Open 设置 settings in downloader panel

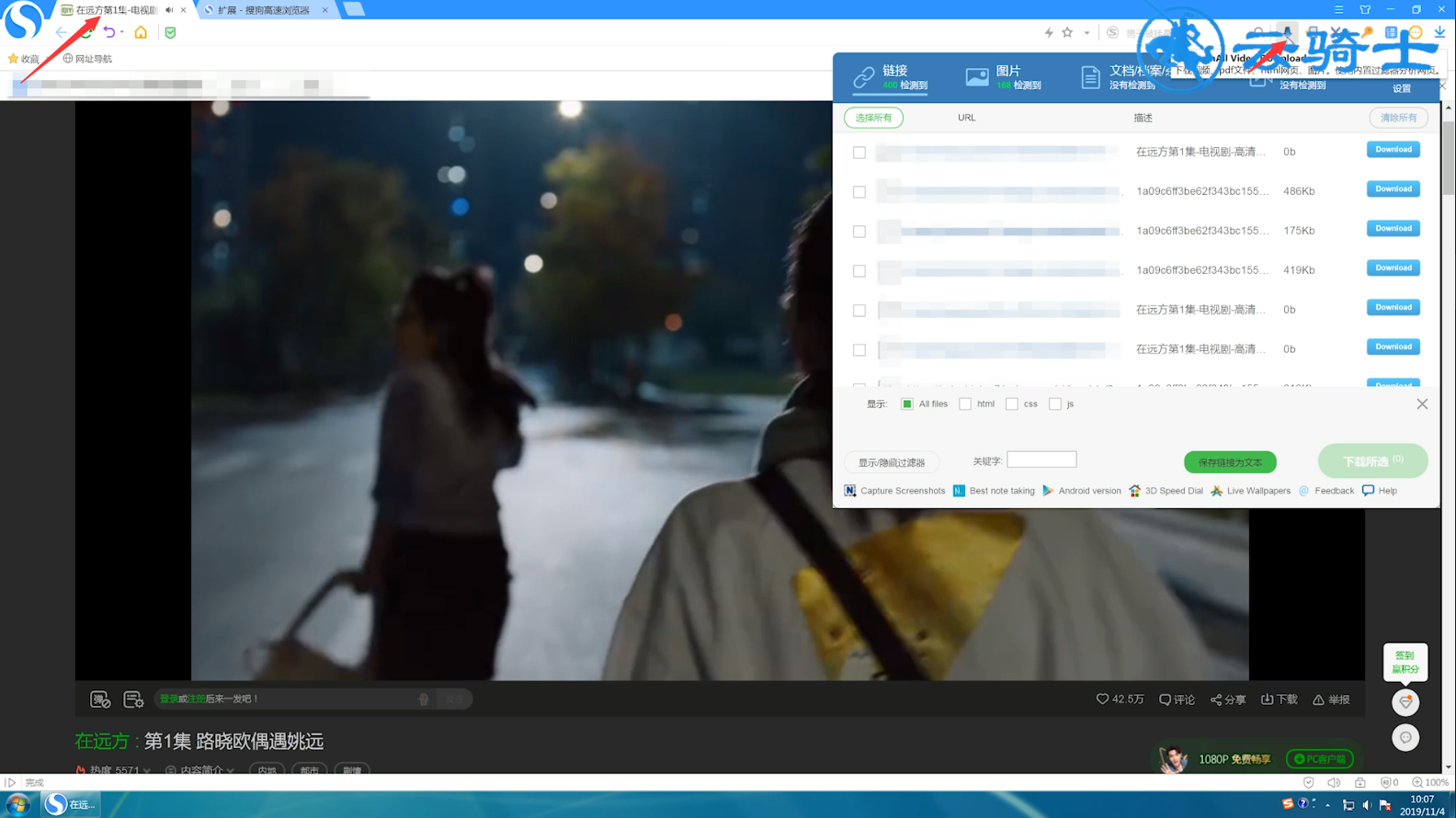pyautogui.click(x=1402, y=89)
